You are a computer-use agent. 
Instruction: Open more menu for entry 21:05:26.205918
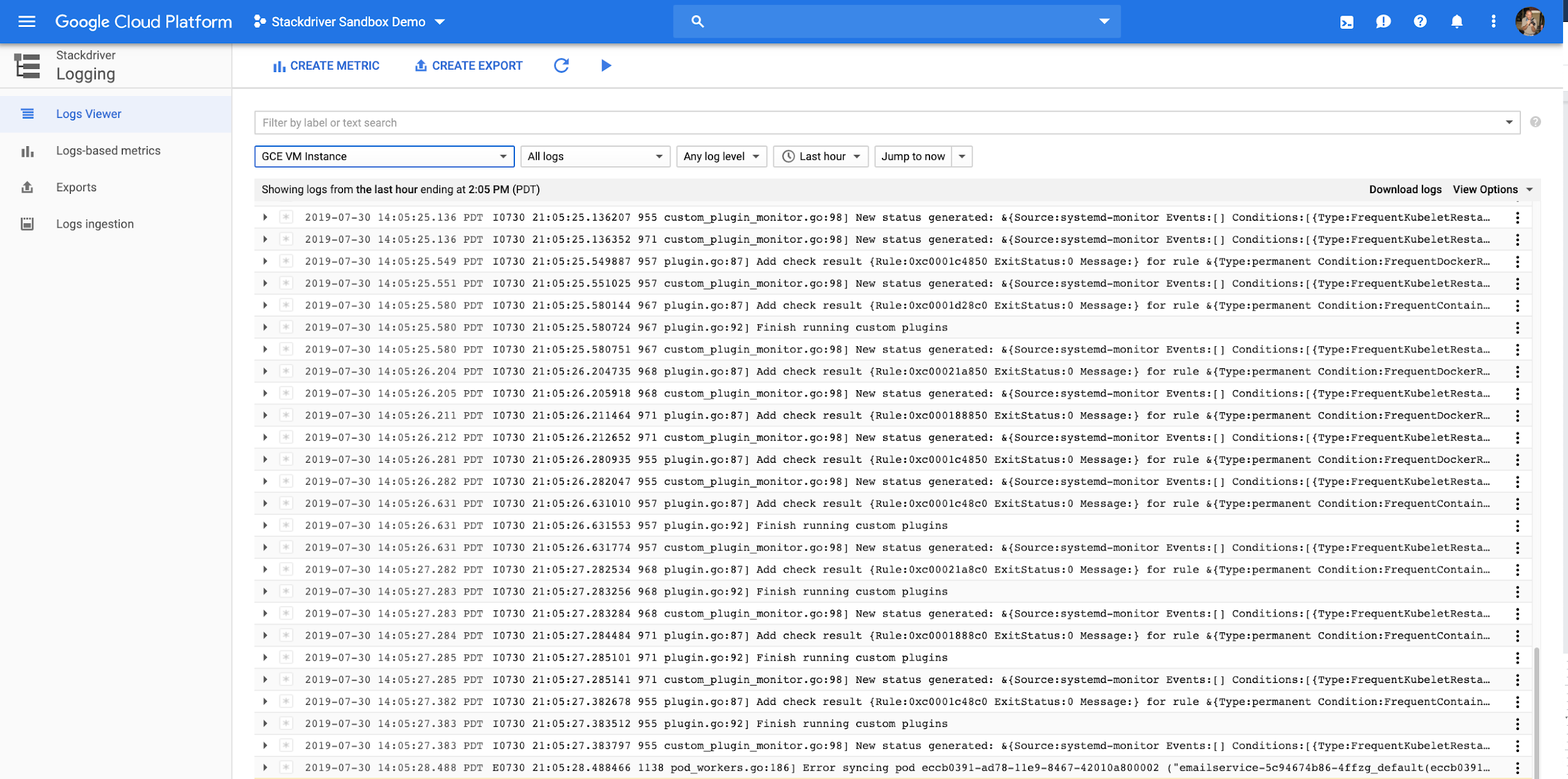tap(1517, 394)
